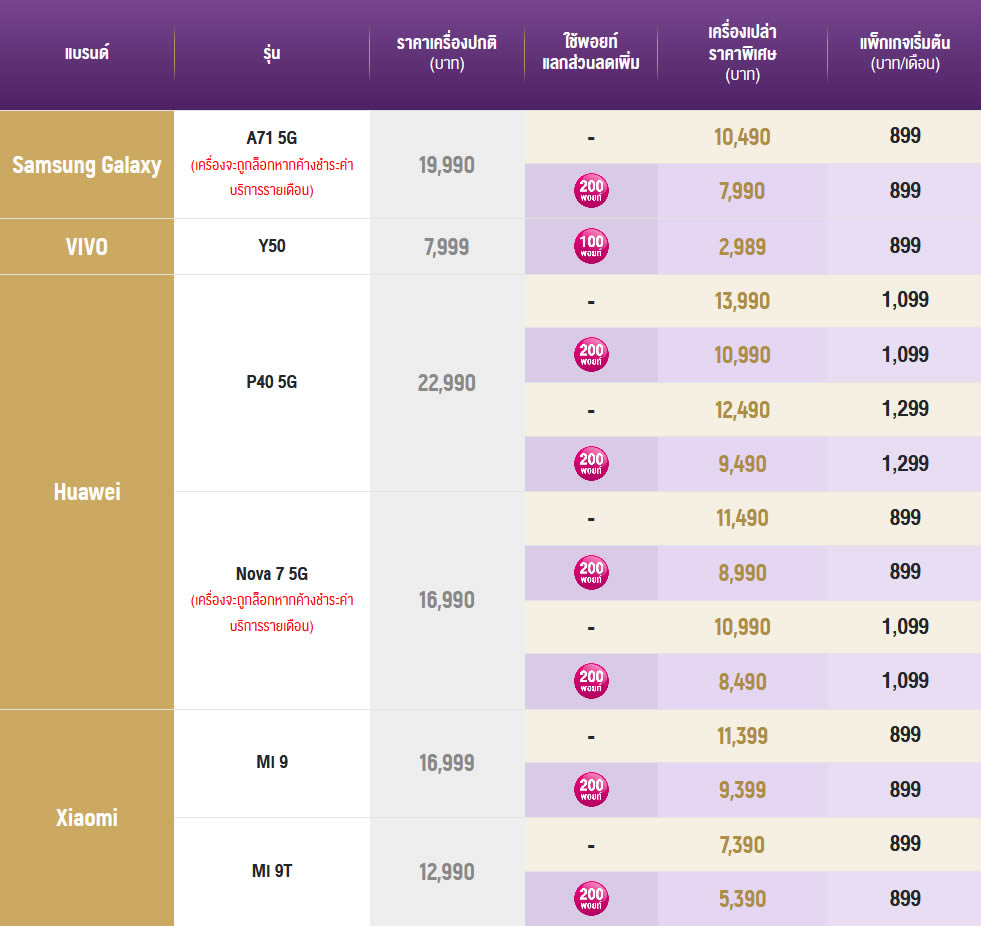
Task: Click the 200-point badge in the MI 9 row
Action: 592,790
